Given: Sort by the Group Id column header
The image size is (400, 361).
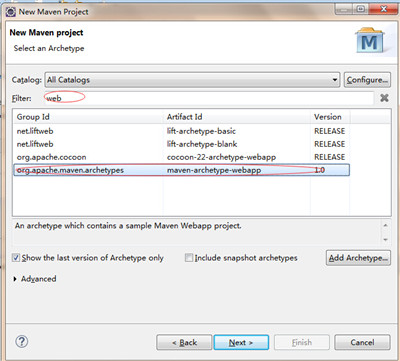Looking at the screenshot, I should (x=88, y=117).
